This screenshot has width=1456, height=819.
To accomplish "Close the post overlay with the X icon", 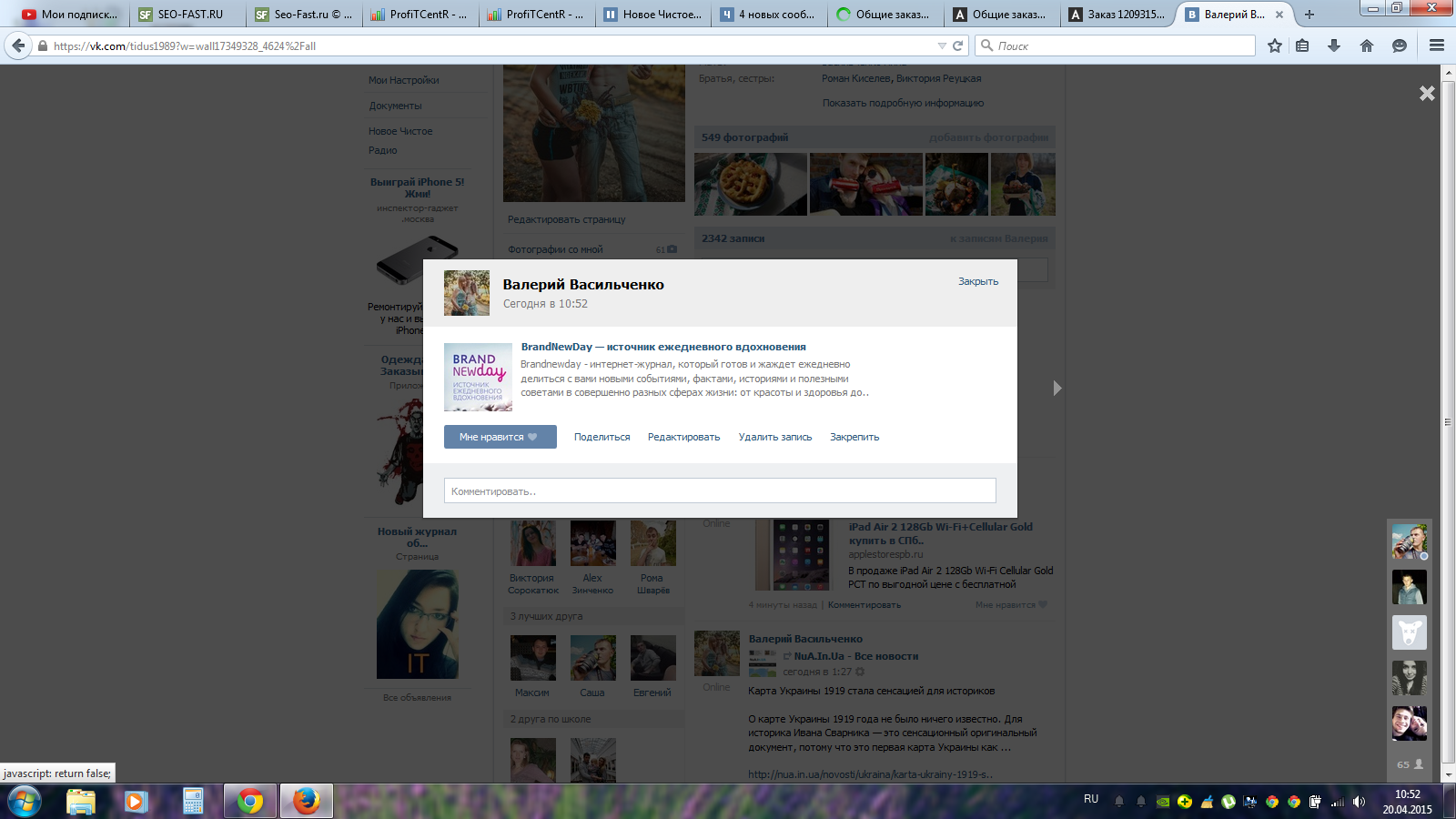I will click(1427, 93).
